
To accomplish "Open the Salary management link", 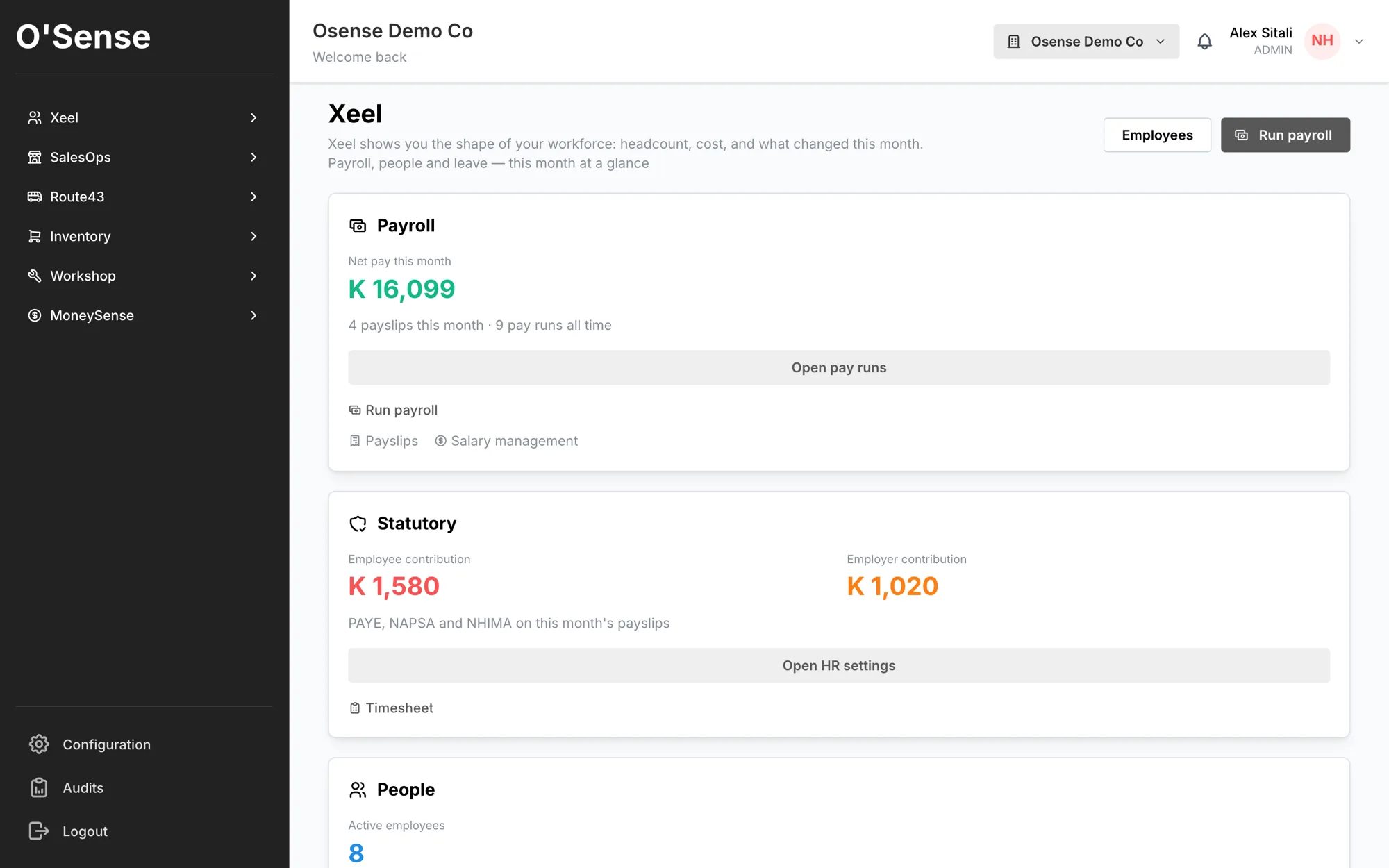I will [506, 441].
